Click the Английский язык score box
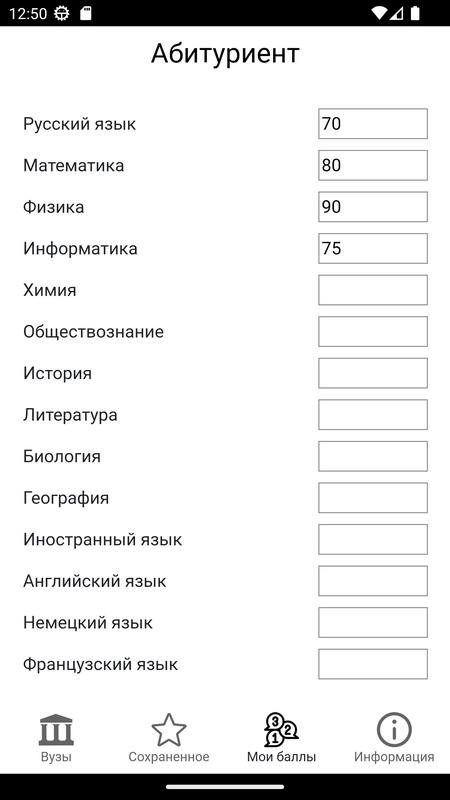450x800 pixels. click(373, 581)
